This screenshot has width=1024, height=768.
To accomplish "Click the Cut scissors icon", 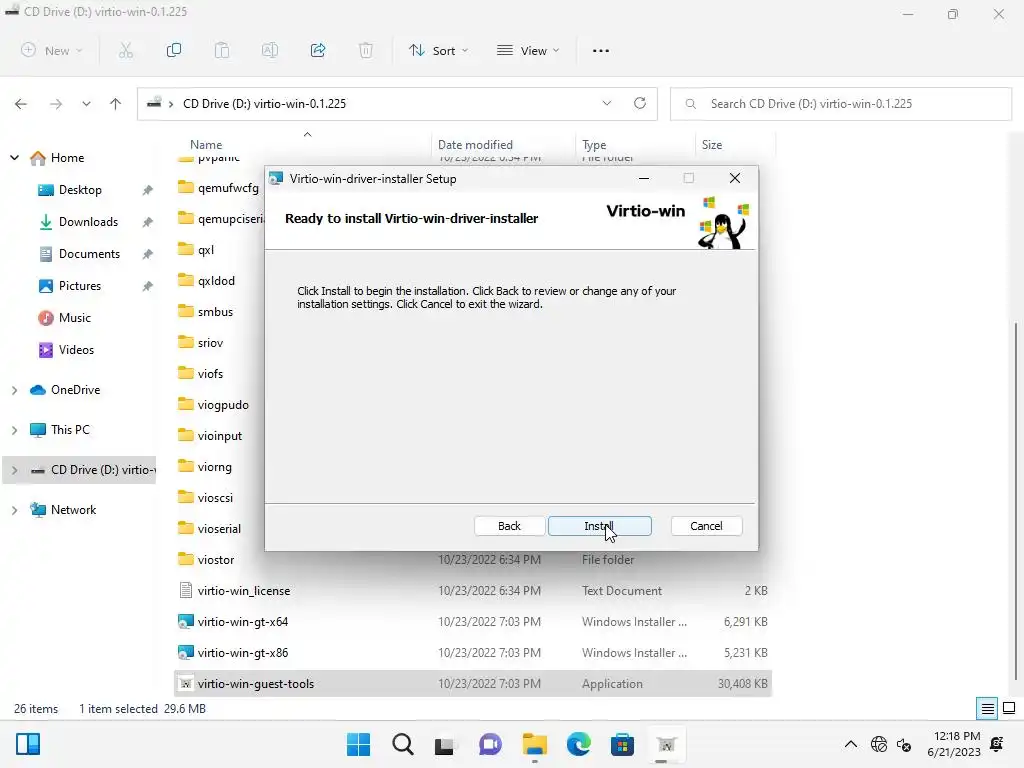I will tap(126, 50).
